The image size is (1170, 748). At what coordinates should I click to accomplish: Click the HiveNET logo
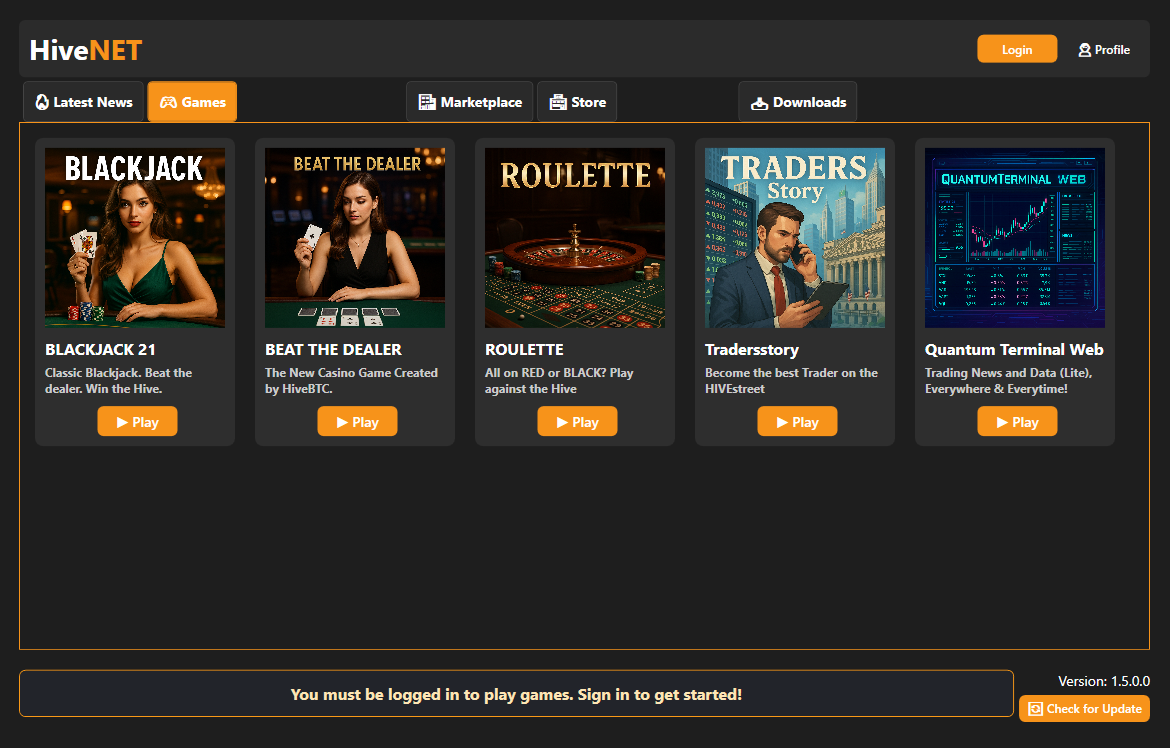click(x=86, y=50)
